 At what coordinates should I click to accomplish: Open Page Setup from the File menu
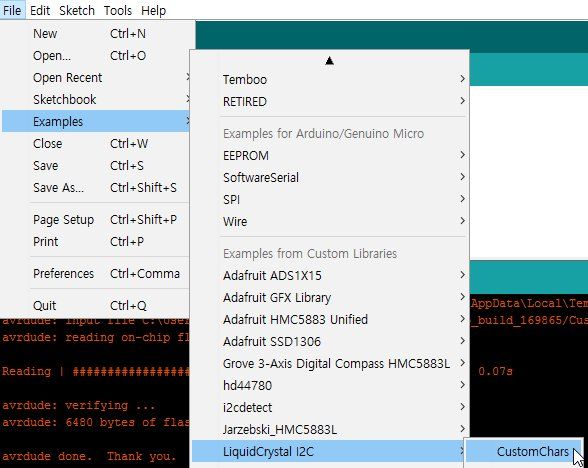tap(96, 219)
